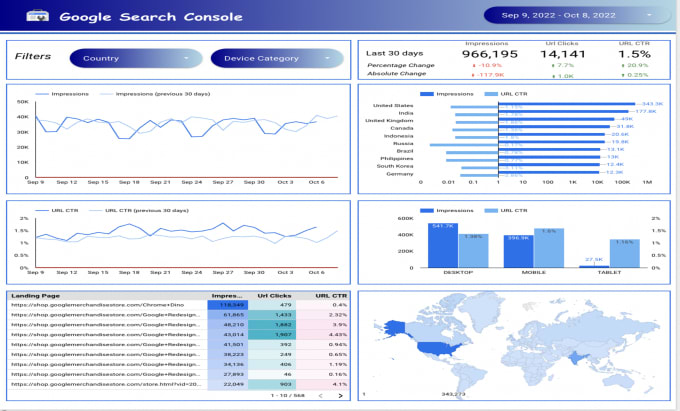Click the DESKTOP impressions bar 541.7K
Viewport: 680px width, 411px height.
point(443,245)
